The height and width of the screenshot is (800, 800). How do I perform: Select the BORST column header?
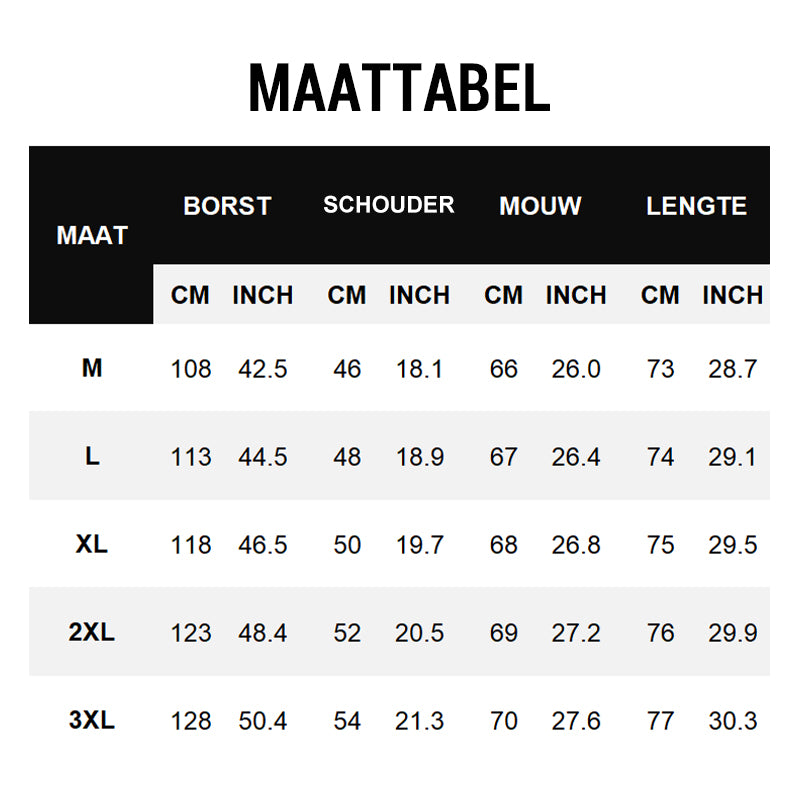click(227, 206)
